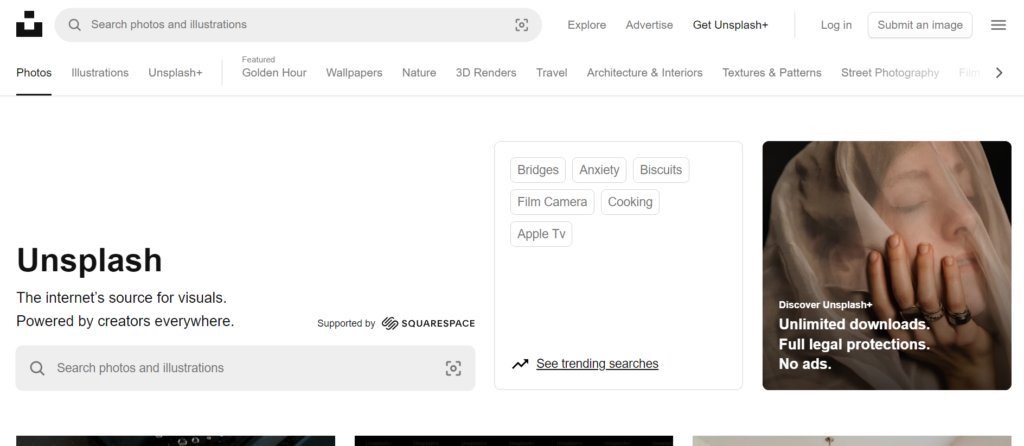Open the Unsplash+ tab

[x=175, y=73]
